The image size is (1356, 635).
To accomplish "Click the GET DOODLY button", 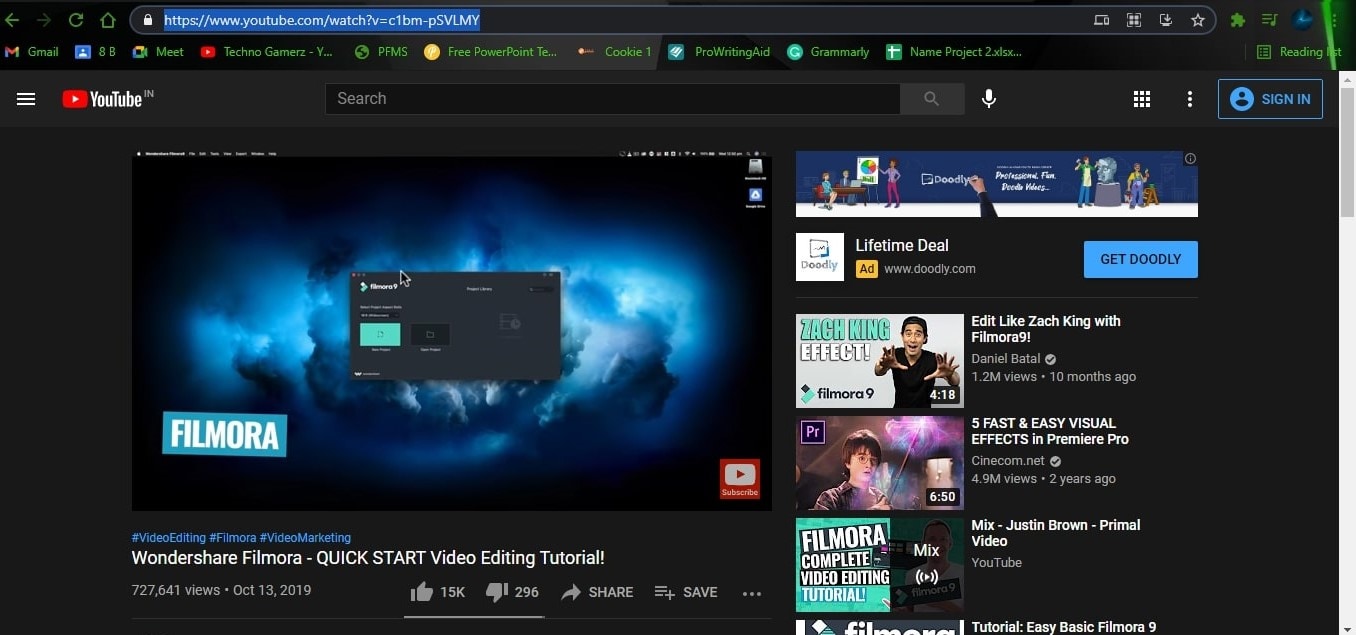I will pyautogui.click(x=1141, y=259).
